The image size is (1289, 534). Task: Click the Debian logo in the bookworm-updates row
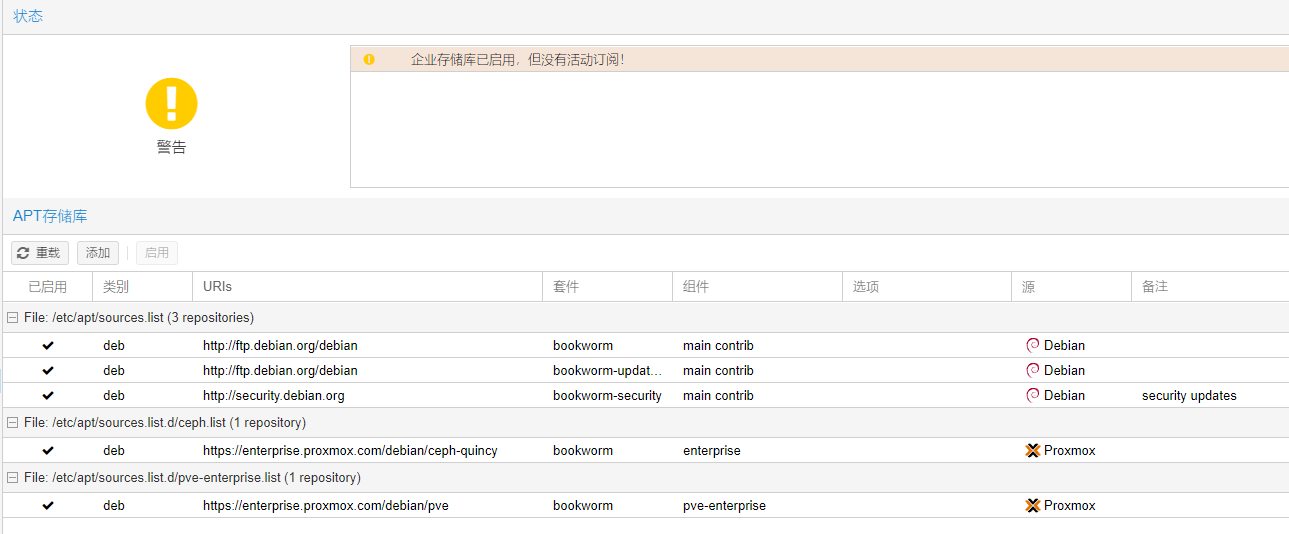[1032, 370]
